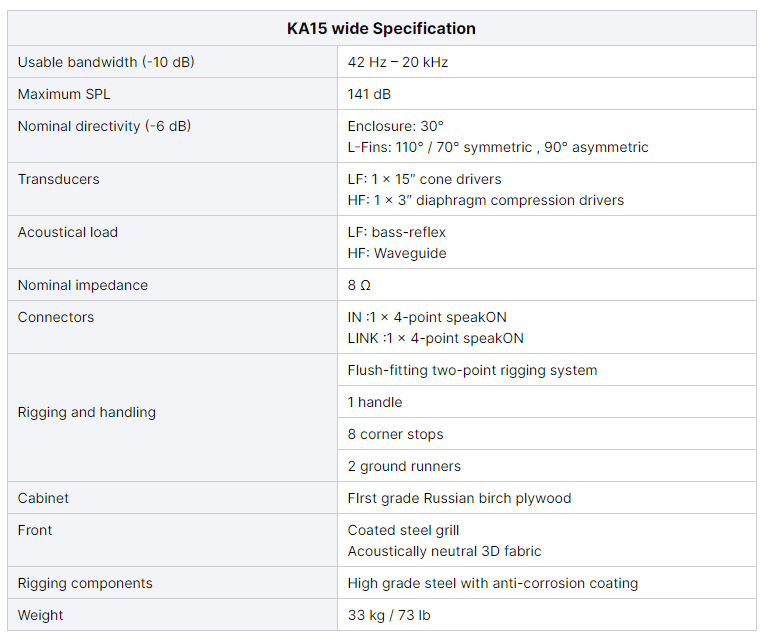Click the 33 kg / 73 lb weight value
The height and width of the screenshot is (640, 763).
[389, 615]
